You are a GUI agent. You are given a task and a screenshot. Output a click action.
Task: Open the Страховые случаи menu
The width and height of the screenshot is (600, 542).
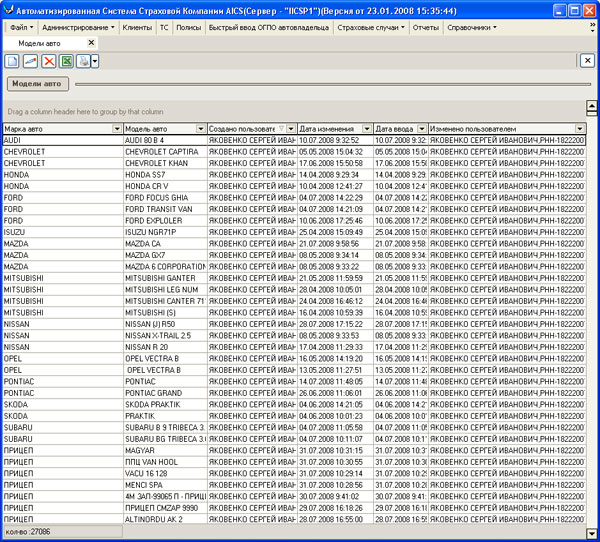click(374, 27)
